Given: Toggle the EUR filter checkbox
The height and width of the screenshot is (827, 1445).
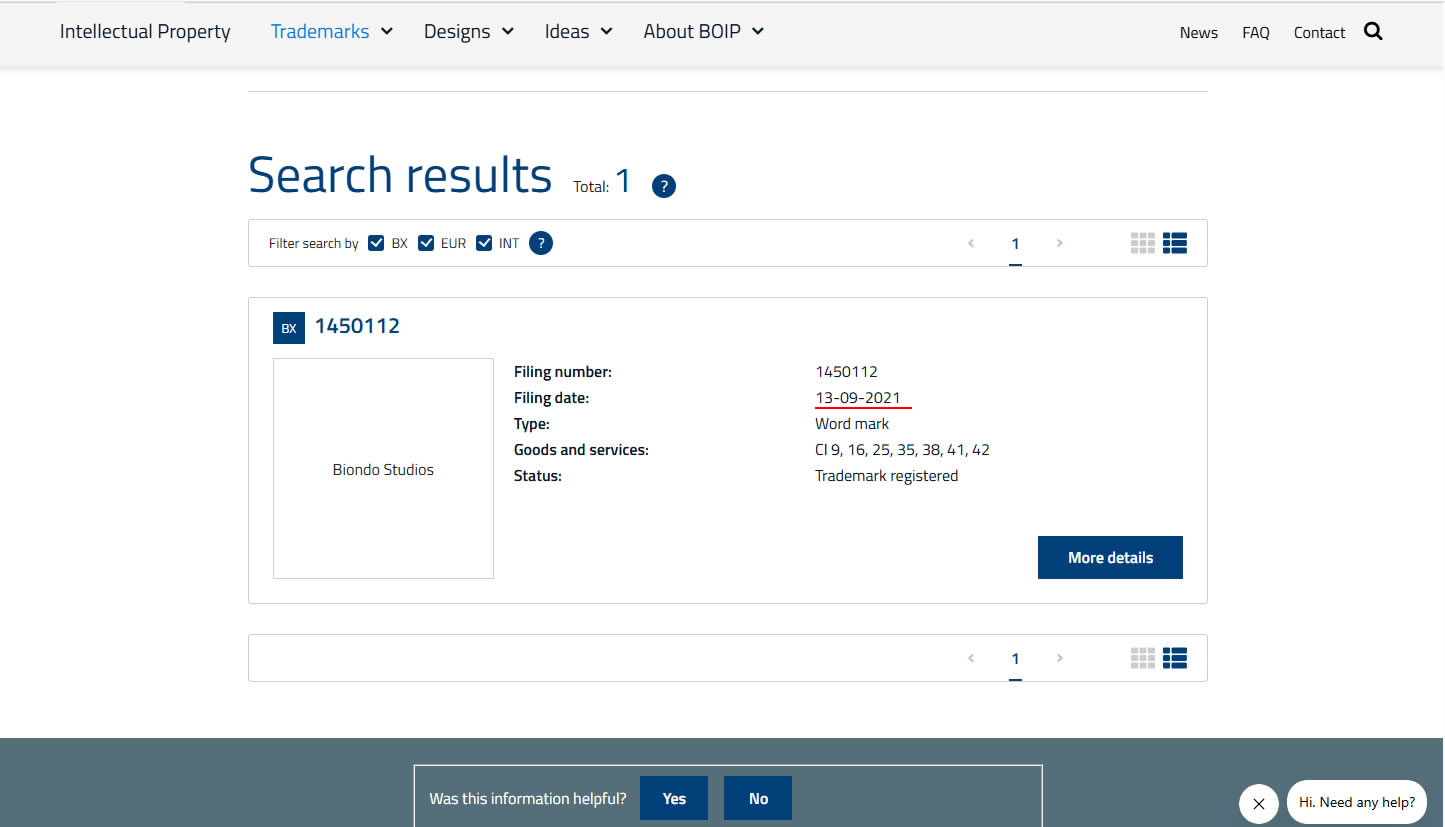Looking at the screenshot, I should (426, 243).
